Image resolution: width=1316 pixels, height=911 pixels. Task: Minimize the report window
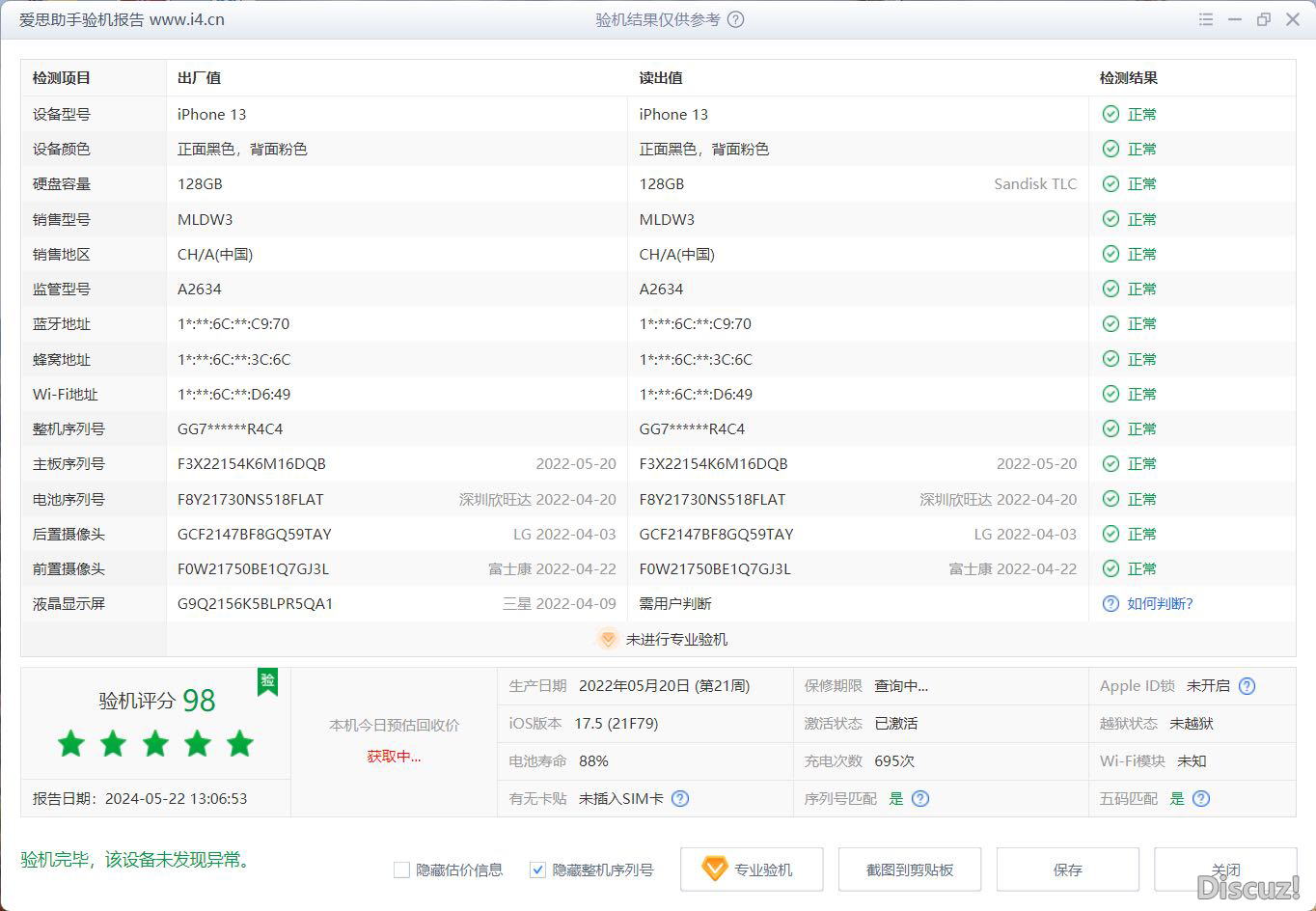[1235, 19]
